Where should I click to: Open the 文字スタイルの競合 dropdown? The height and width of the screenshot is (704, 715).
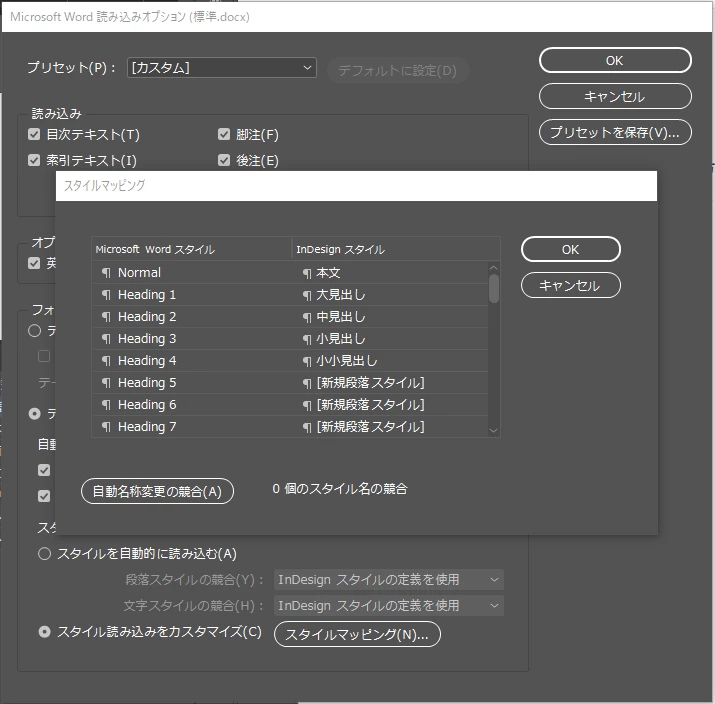pos(389,606)
